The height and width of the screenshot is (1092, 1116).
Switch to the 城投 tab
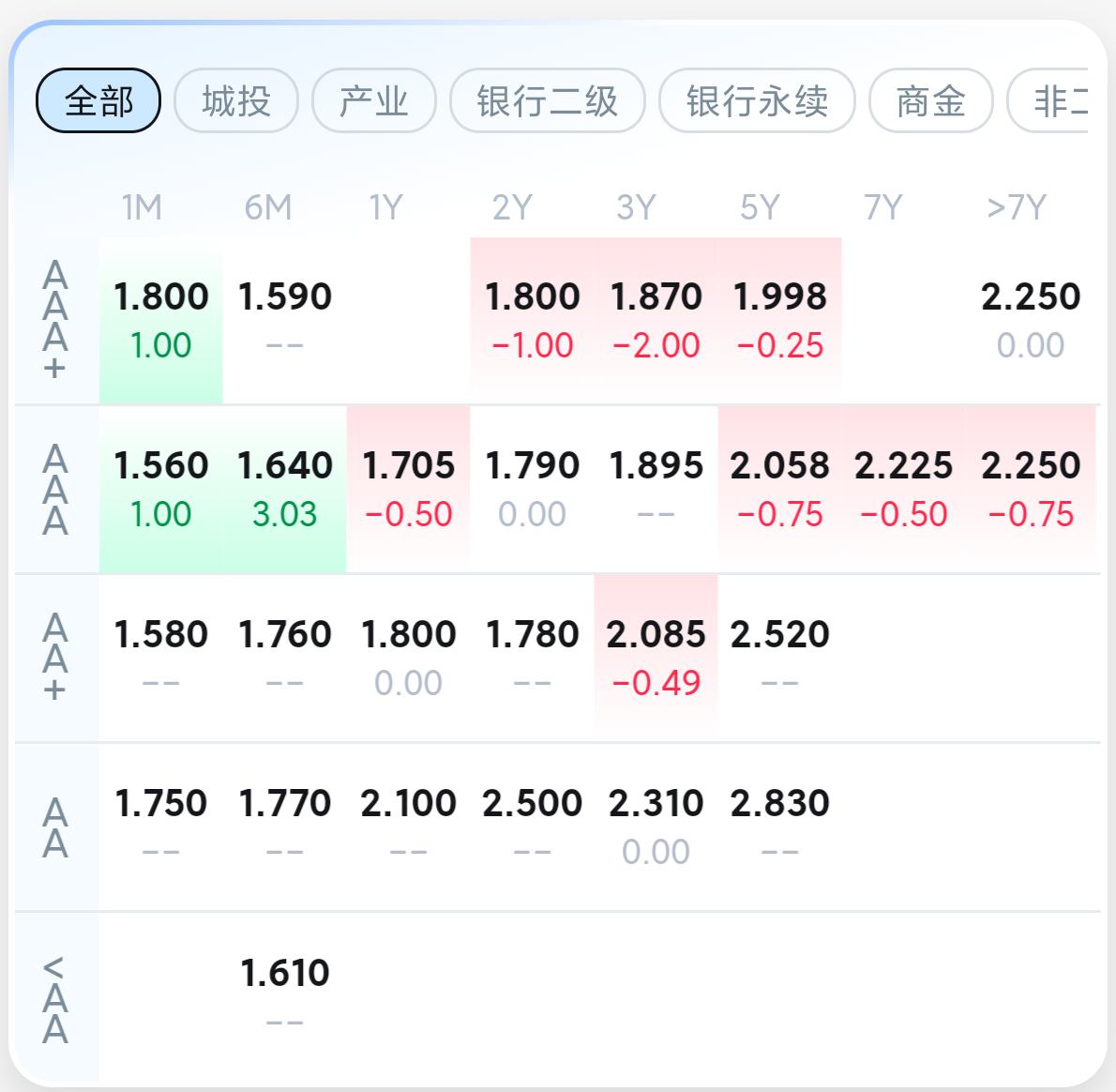(236, 100)
